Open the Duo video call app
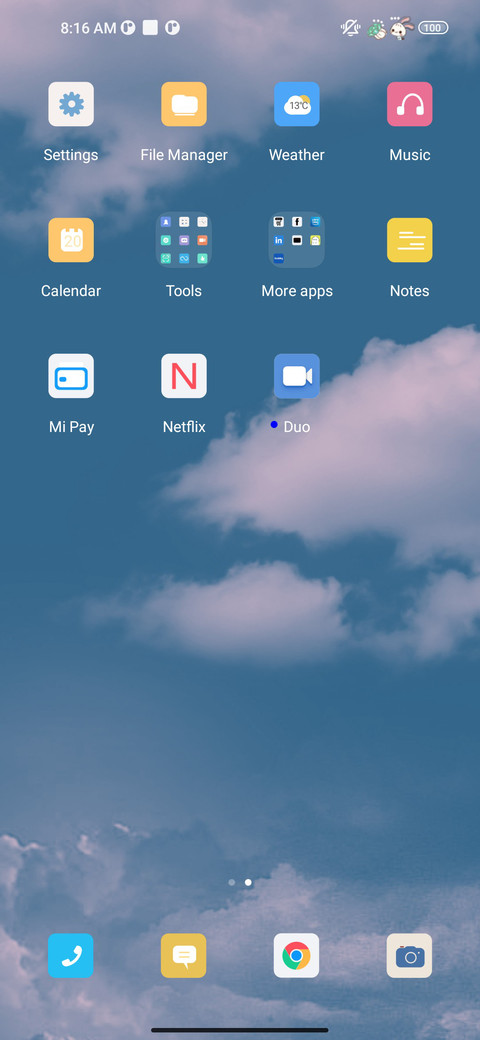Viewport: 480px width, 1040px height. pos(296,376)
